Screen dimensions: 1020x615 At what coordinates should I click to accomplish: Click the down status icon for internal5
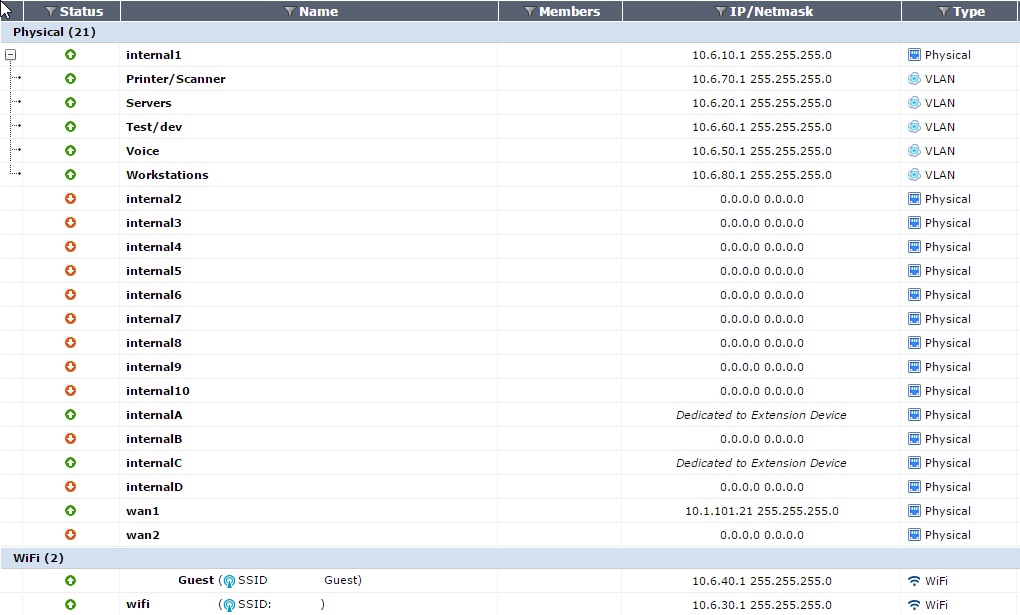70,271
